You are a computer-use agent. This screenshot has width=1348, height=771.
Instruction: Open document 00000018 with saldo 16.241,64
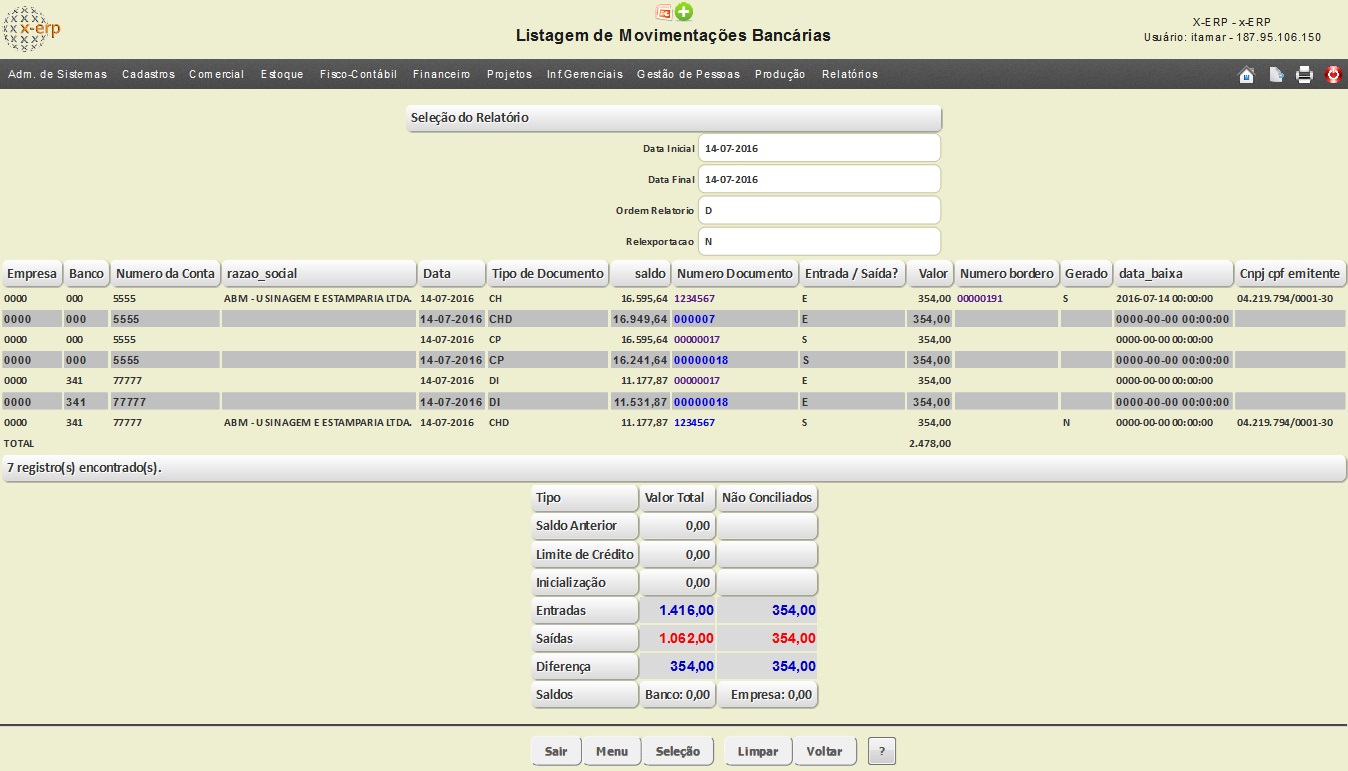701,360
